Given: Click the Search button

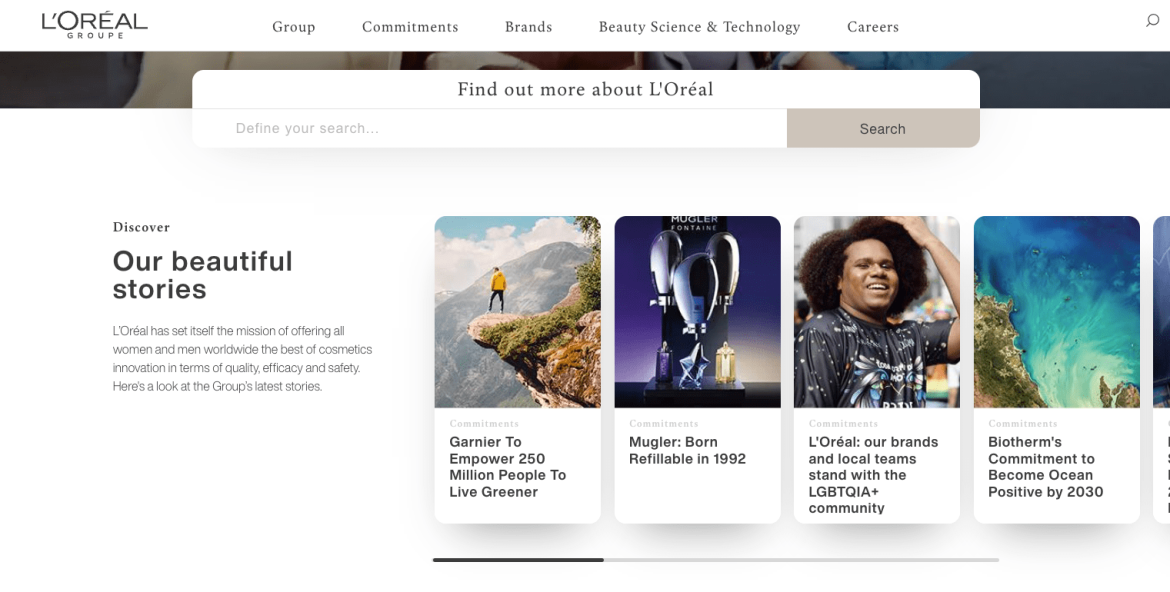Looking at the screenshot, I should coord(882,128).
